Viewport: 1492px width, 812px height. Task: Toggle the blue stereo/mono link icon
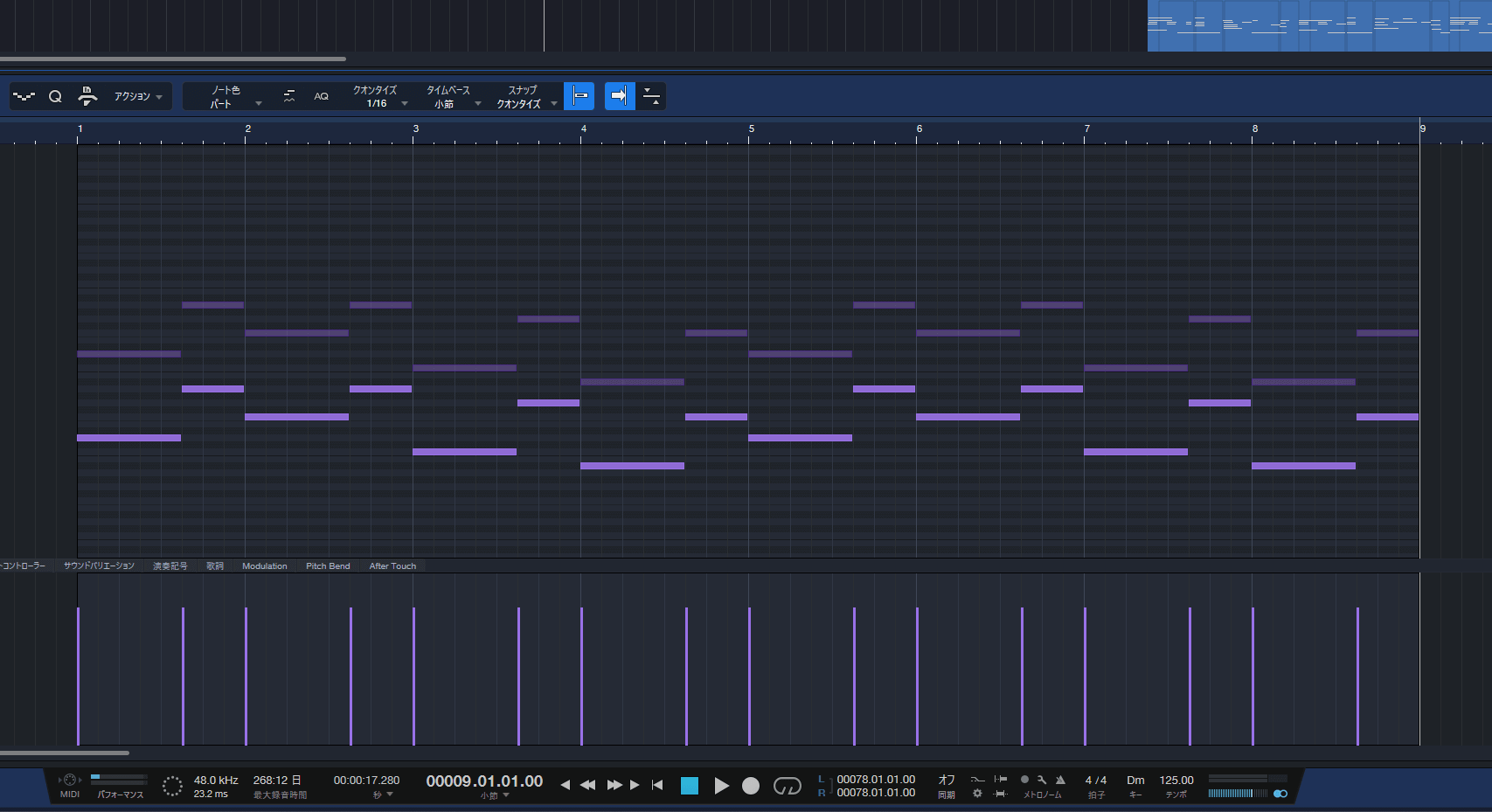tap(1280, 794)
